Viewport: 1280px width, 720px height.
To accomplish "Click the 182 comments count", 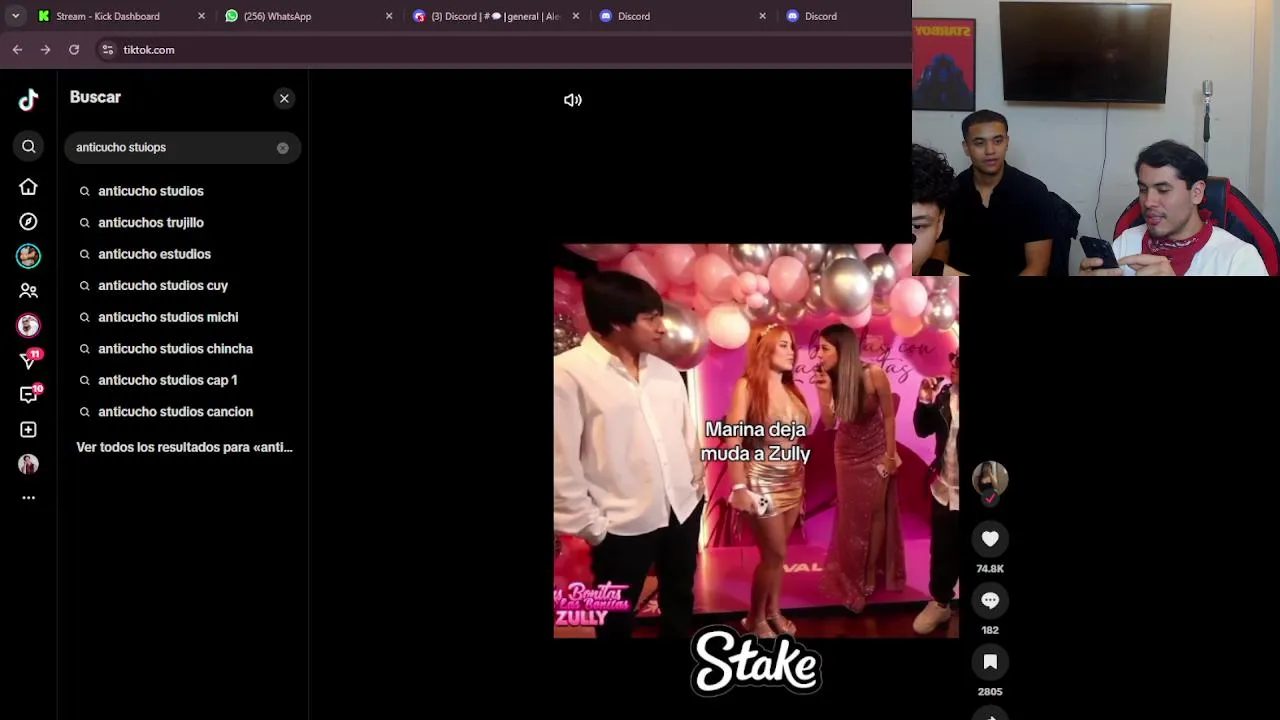I will tap(990, 630).
